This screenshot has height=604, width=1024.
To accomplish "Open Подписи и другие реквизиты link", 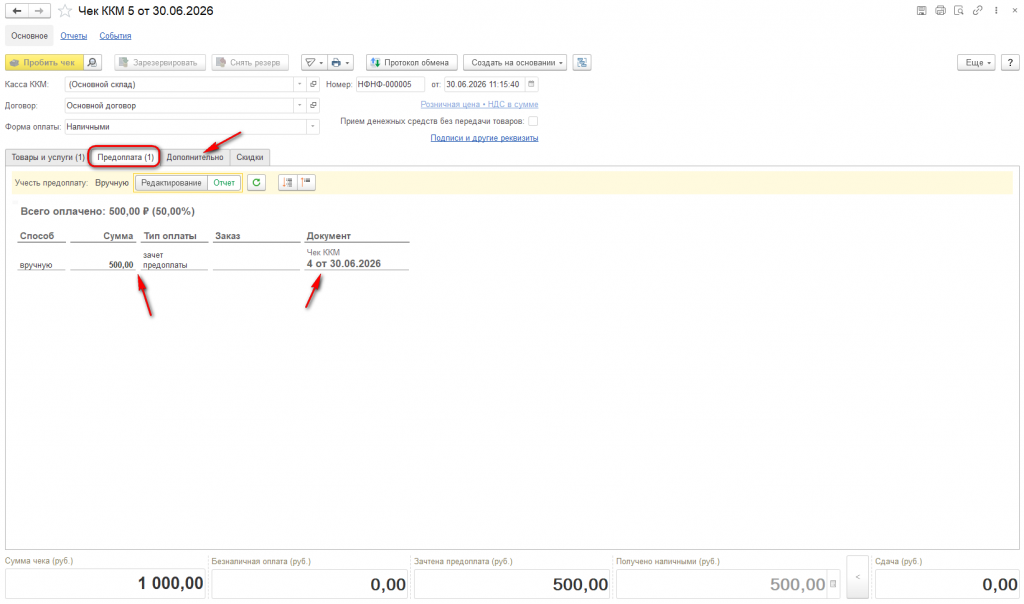I will point(485,138).
